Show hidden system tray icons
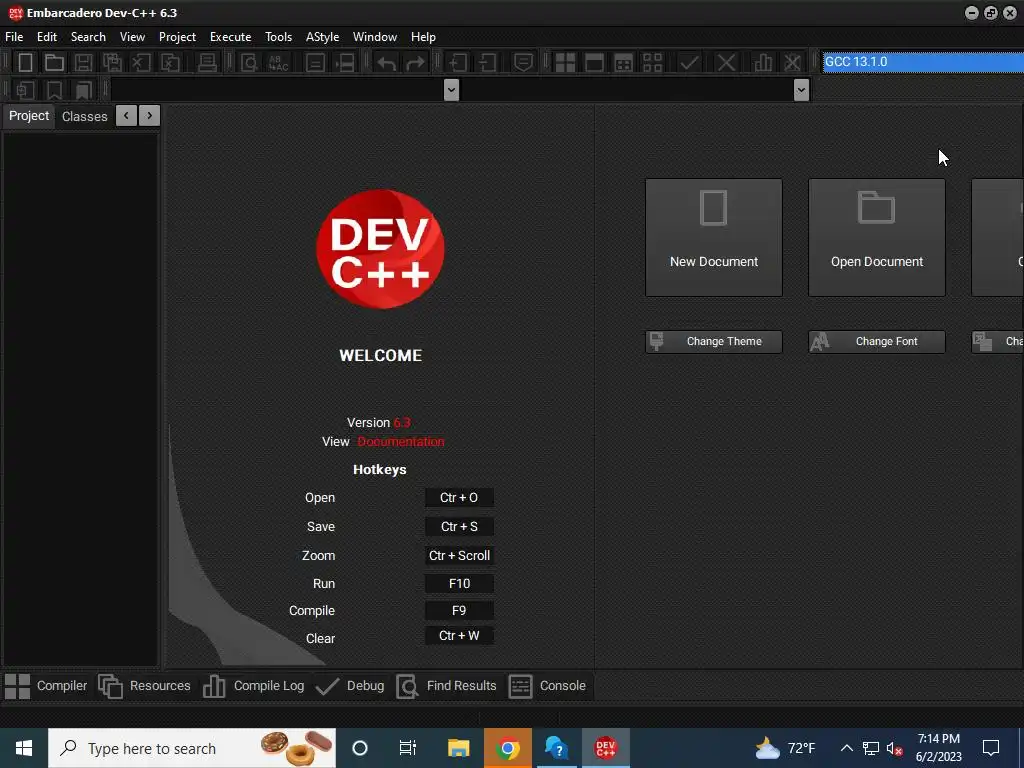This screenshot has height=768, width=1024. pos(846,748)
